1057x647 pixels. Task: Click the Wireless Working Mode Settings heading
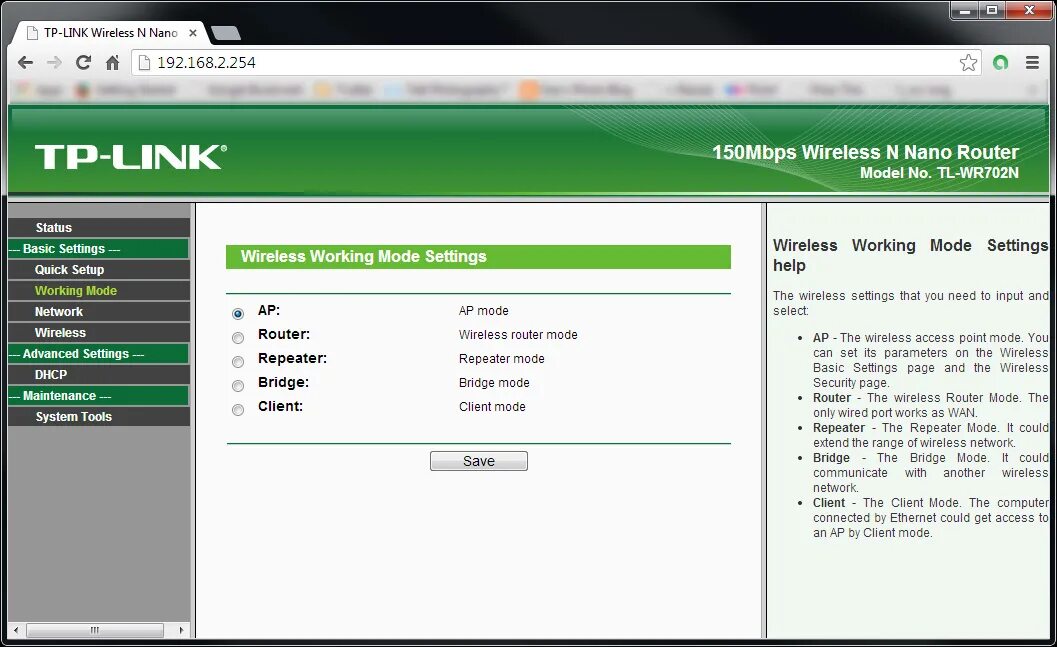[x=363, y=256]
